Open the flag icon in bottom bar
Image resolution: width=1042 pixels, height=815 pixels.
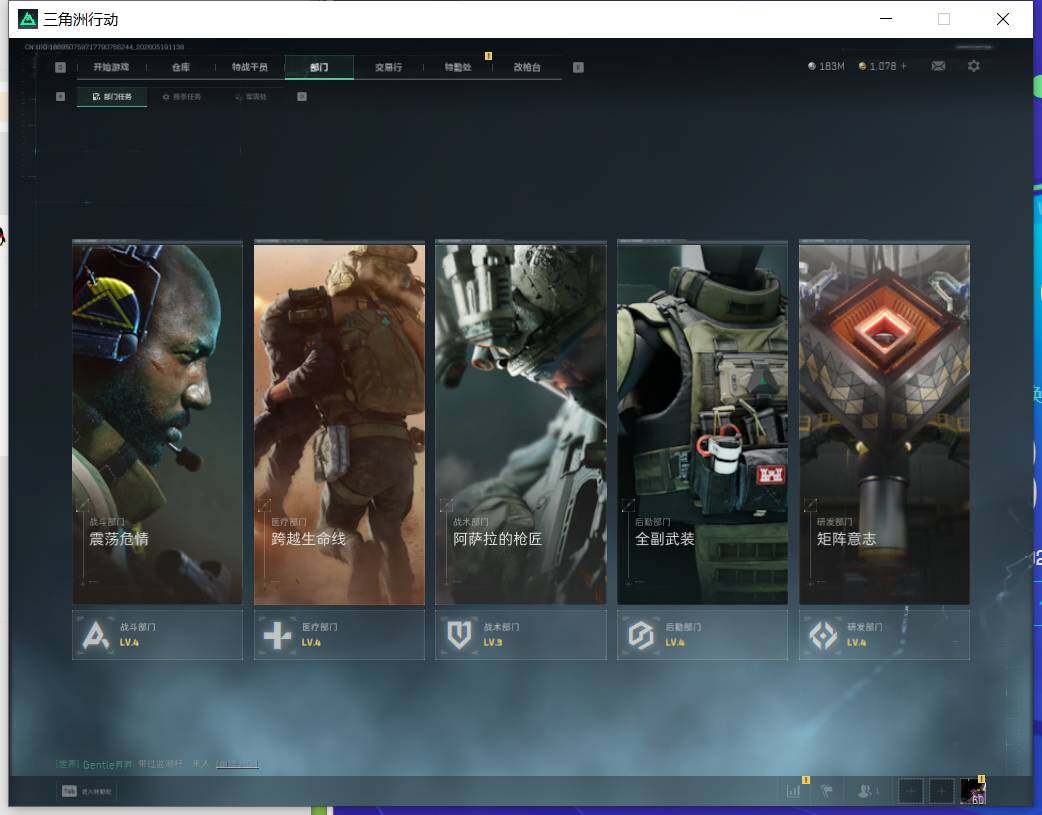[x=827, y=791]
